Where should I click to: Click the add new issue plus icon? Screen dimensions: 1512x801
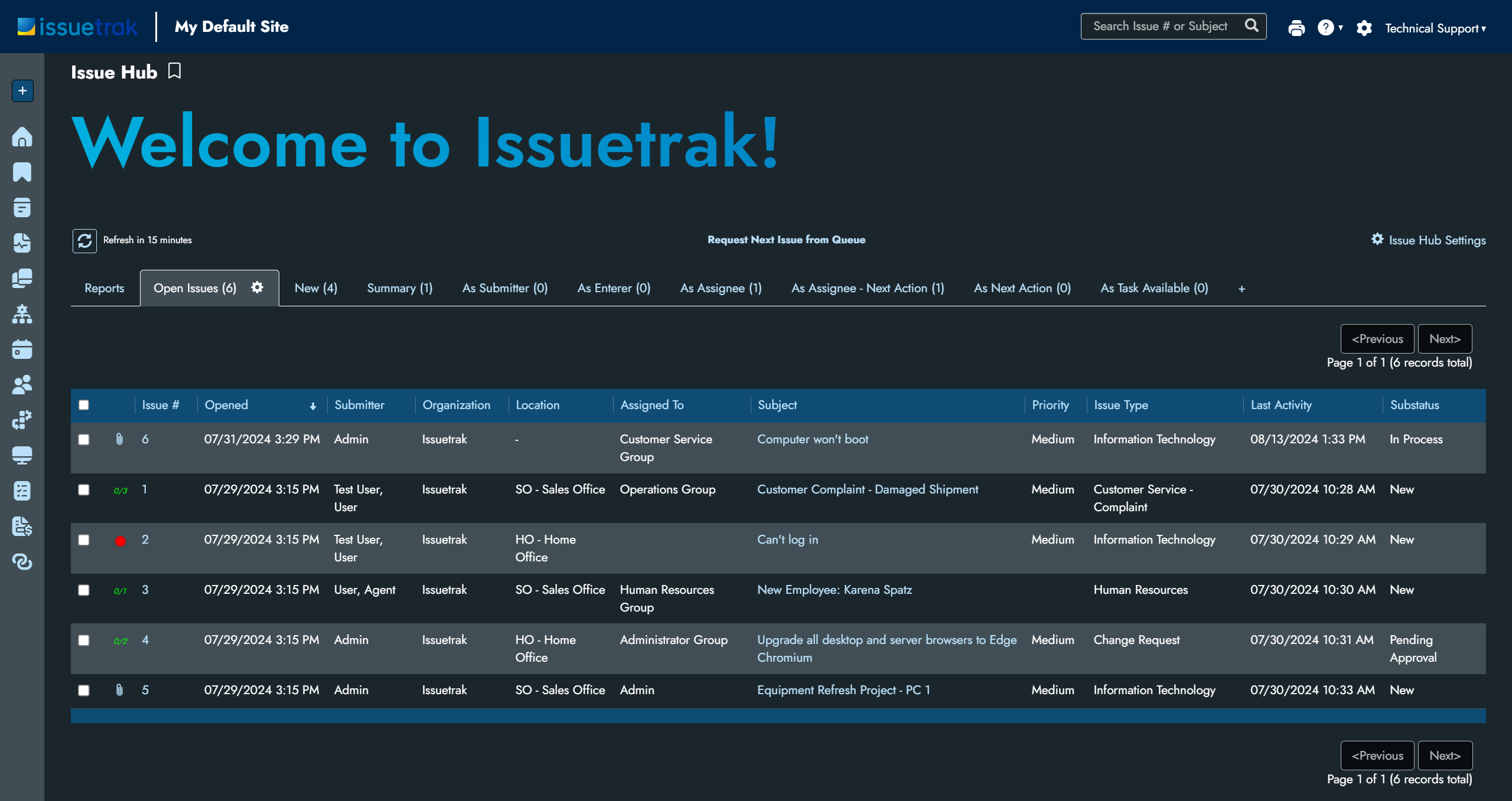click(x=22, y=90)
